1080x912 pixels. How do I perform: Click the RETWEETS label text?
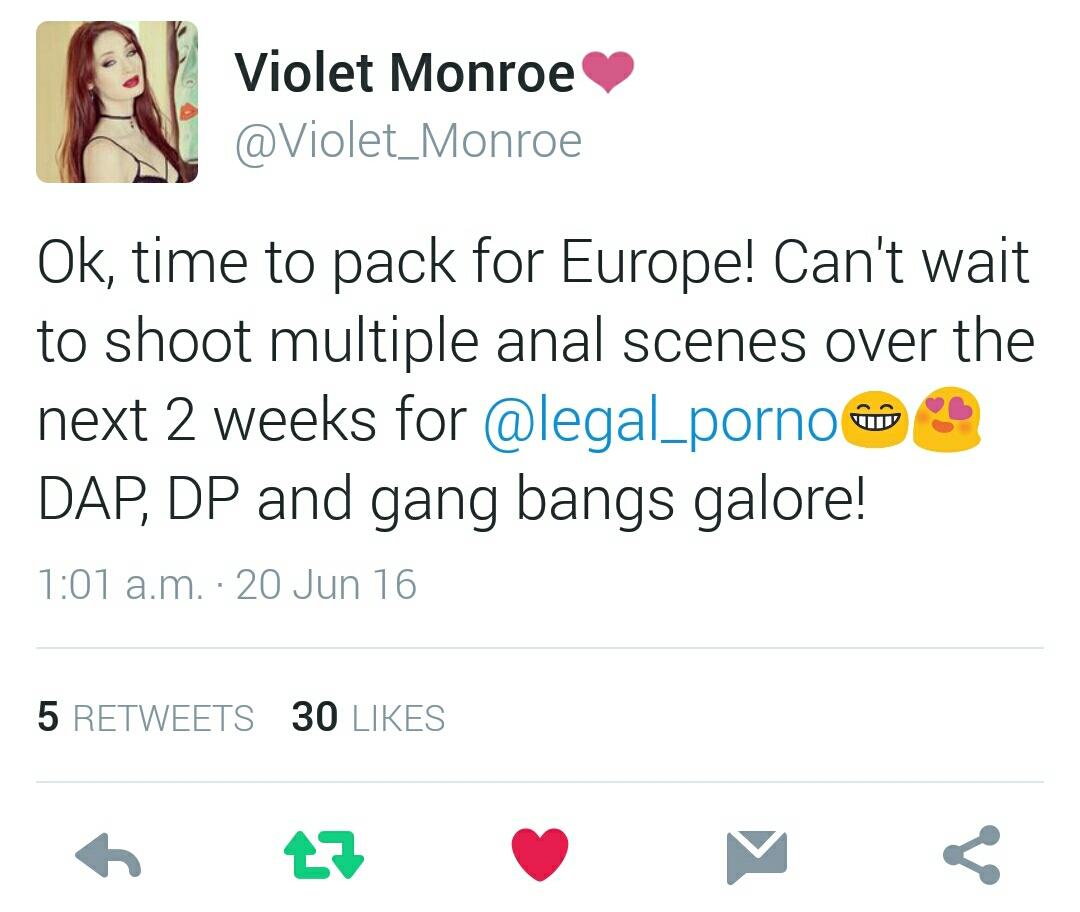pos(163,718)
